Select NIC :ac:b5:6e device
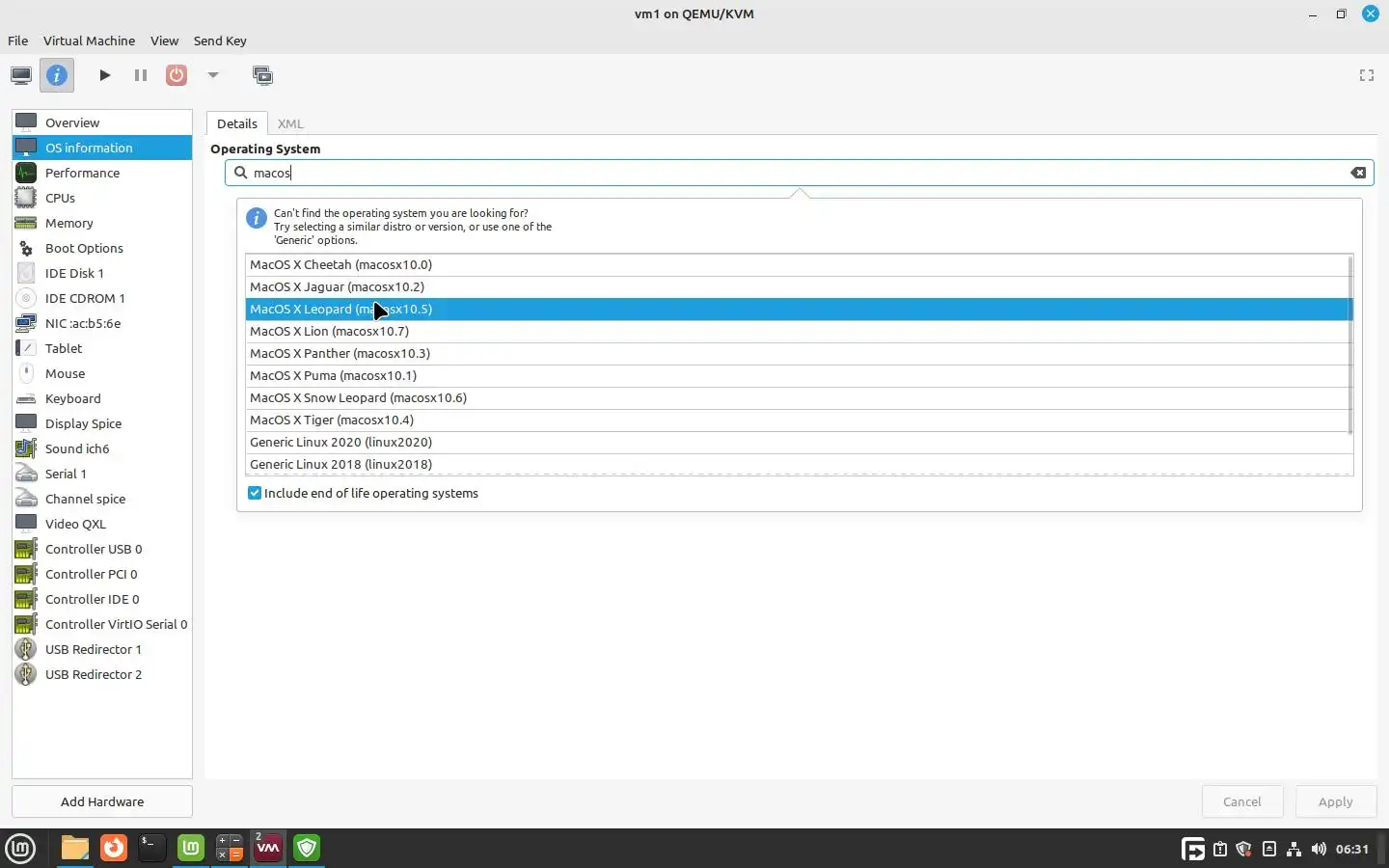1389x868 pixels. [x=102, y=323]
